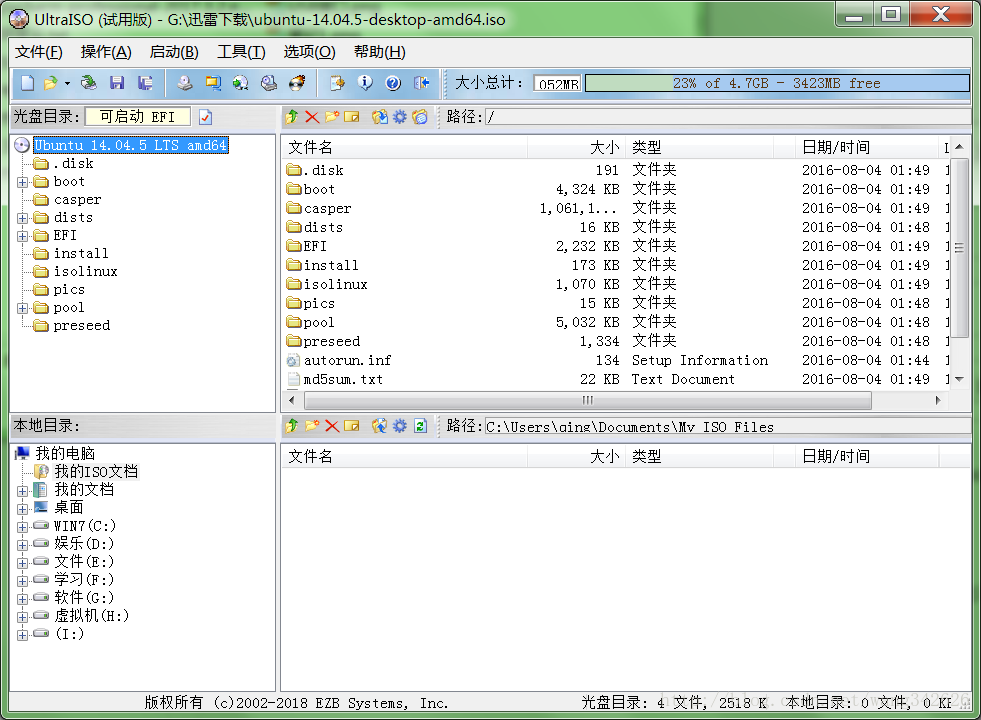Sort disc files by 类型 column header
This screenshot has height=720, width=981.
[x=699, y=148]
